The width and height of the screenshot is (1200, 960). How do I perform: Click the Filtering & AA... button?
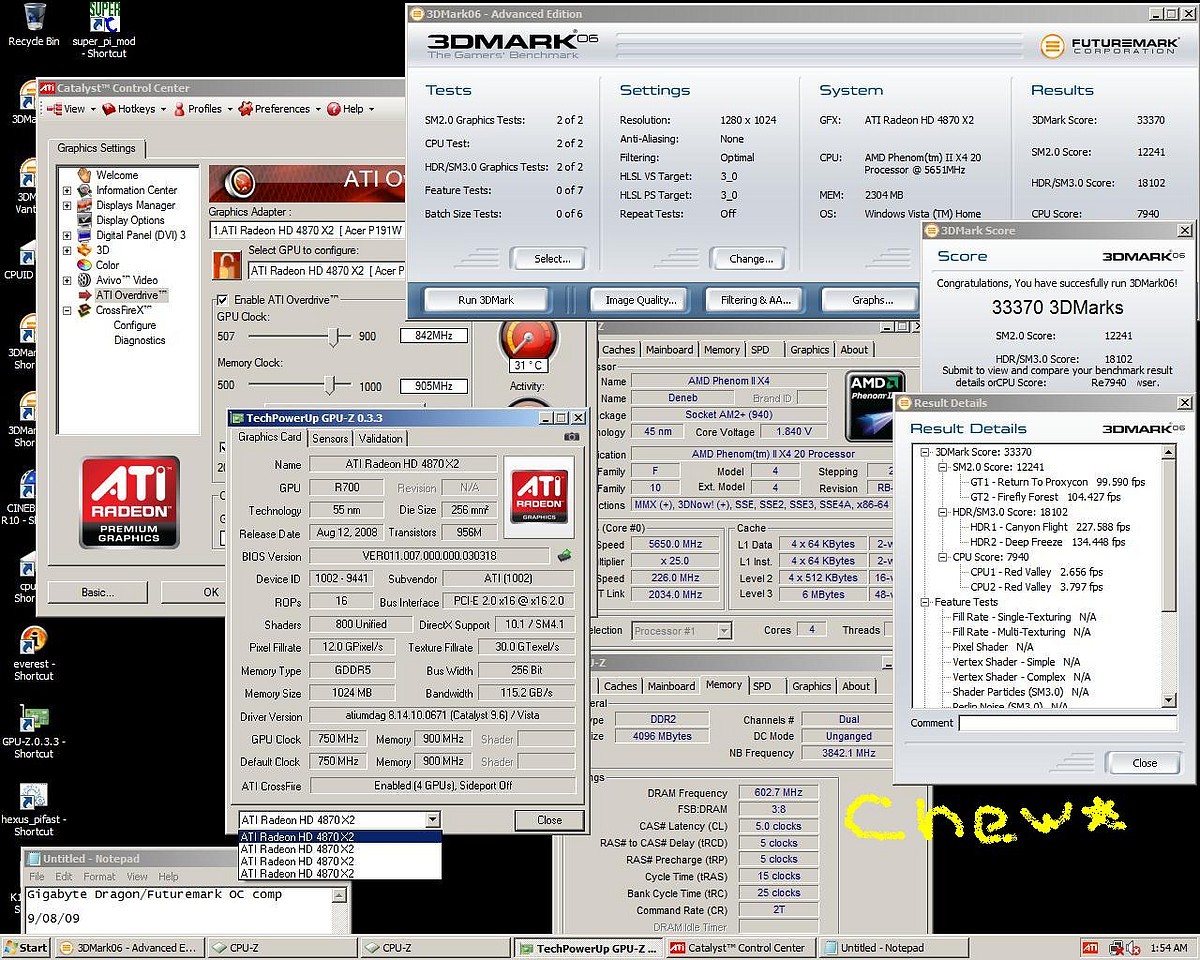tap(756, 300)
